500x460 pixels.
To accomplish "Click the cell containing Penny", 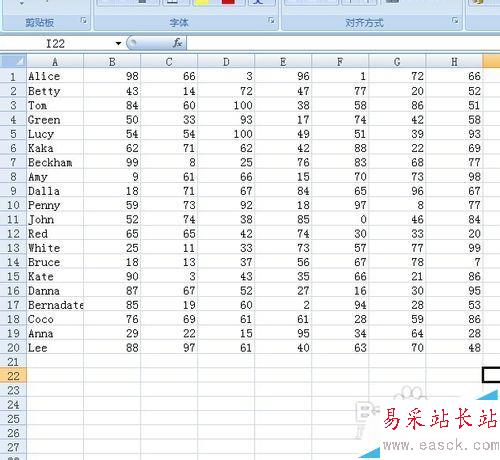I will 55,205.
